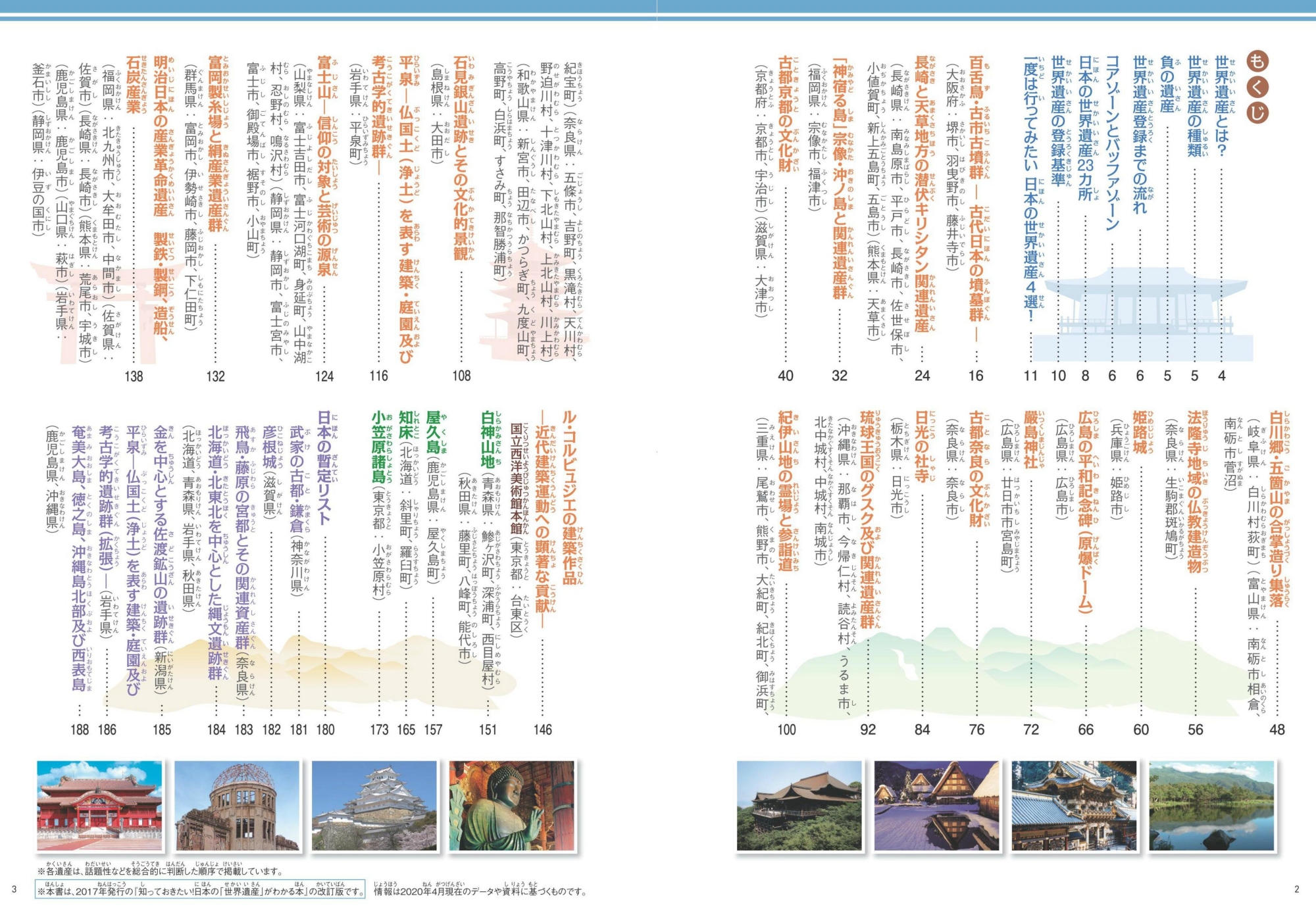The width and height of the screenshot is (1316, 913).
Task: Click page number 40
Action: 786,376
